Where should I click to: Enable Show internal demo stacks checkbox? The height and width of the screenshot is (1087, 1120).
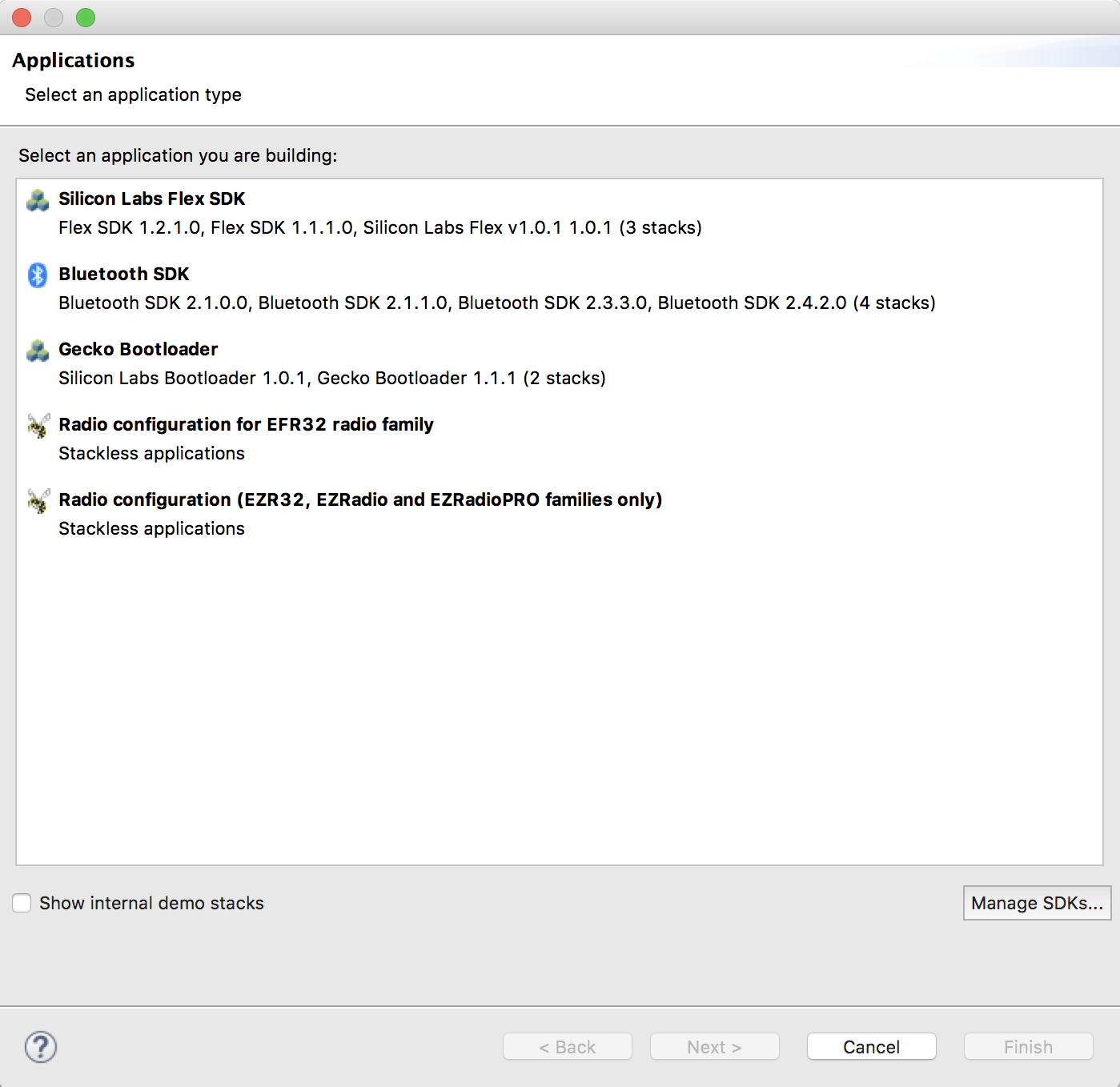click(x=22, y=903)
